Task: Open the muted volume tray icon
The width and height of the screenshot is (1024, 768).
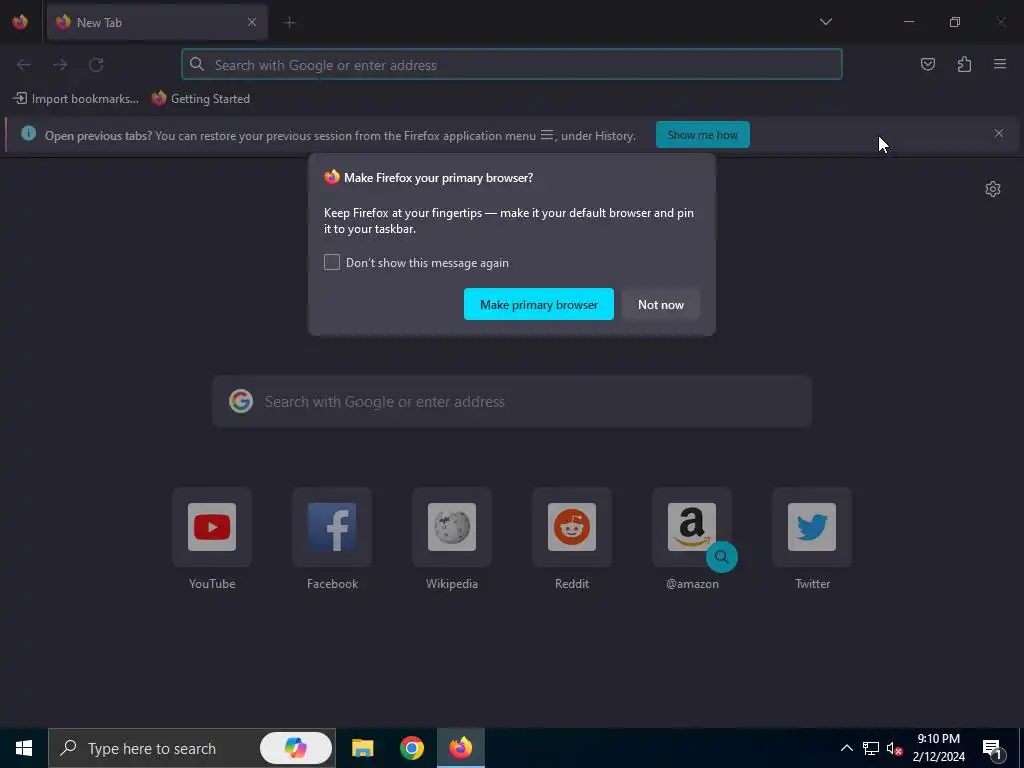Action: (894, 748)
